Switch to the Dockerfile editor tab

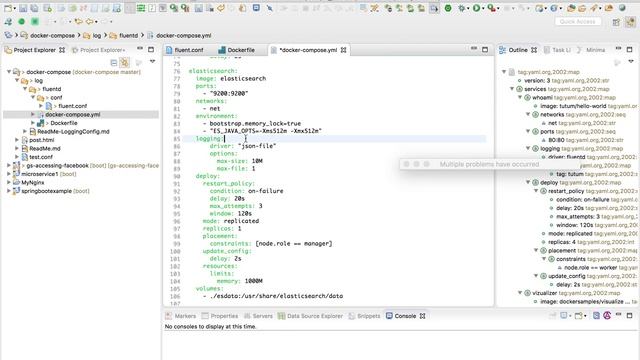point(236,50)
